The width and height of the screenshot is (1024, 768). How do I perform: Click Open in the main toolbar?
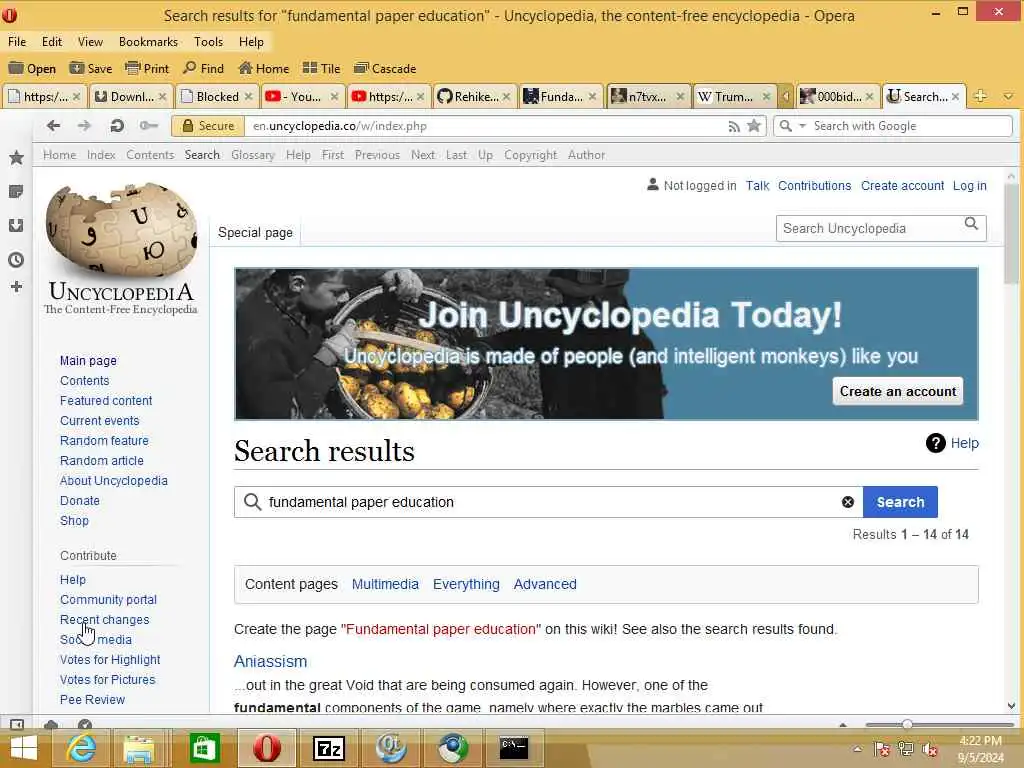tap(32, 69)
